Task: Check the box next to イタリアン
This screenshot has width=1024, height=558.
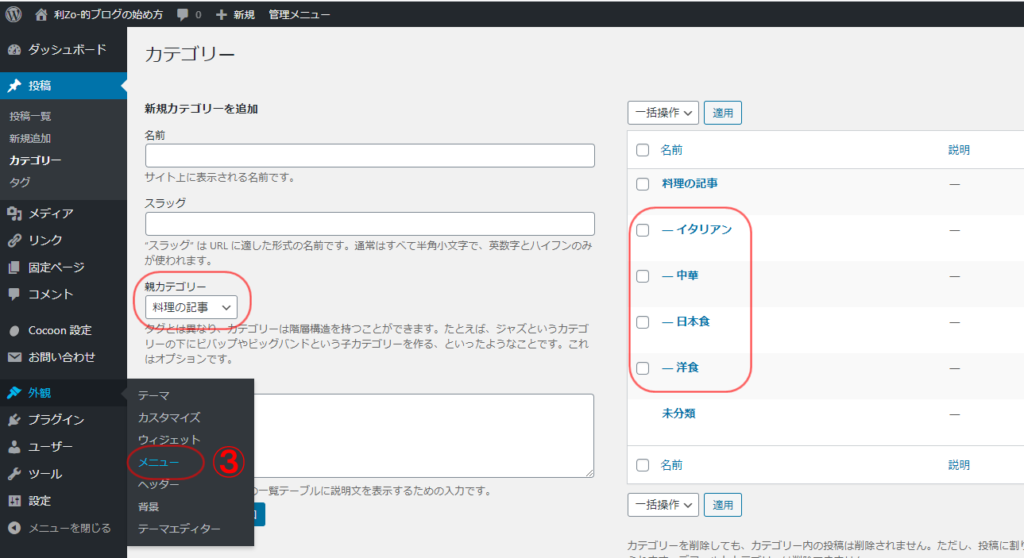Action: coord(643,230)
